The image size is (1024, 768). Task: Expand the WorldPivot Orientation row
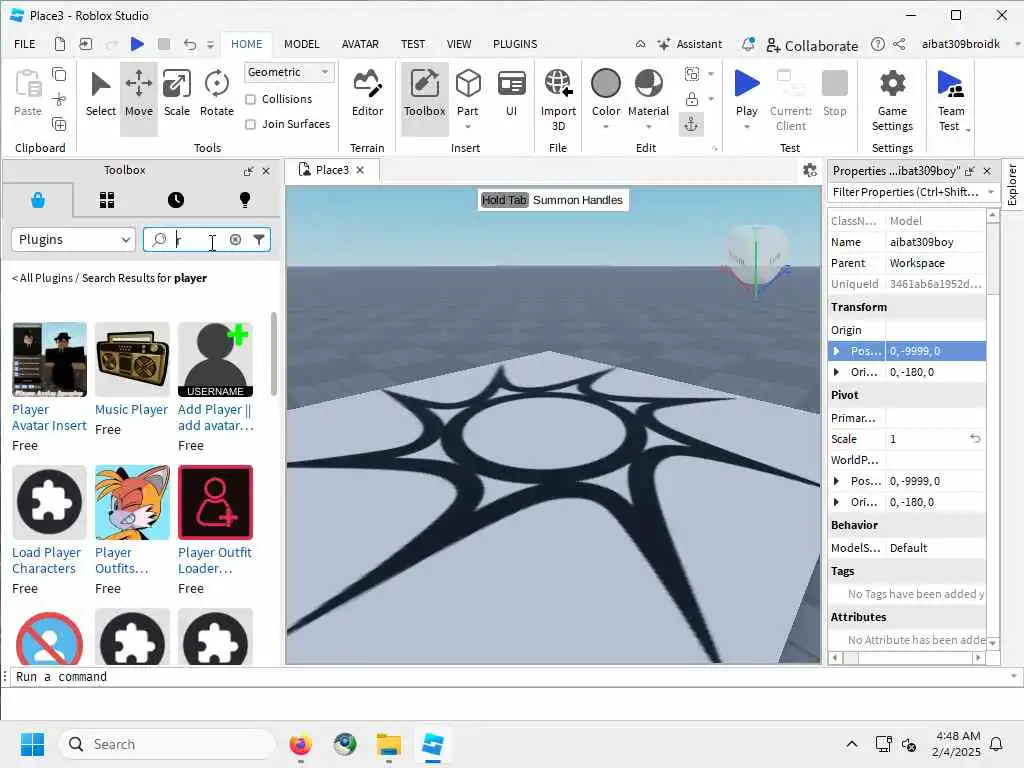tap(836, 502)
